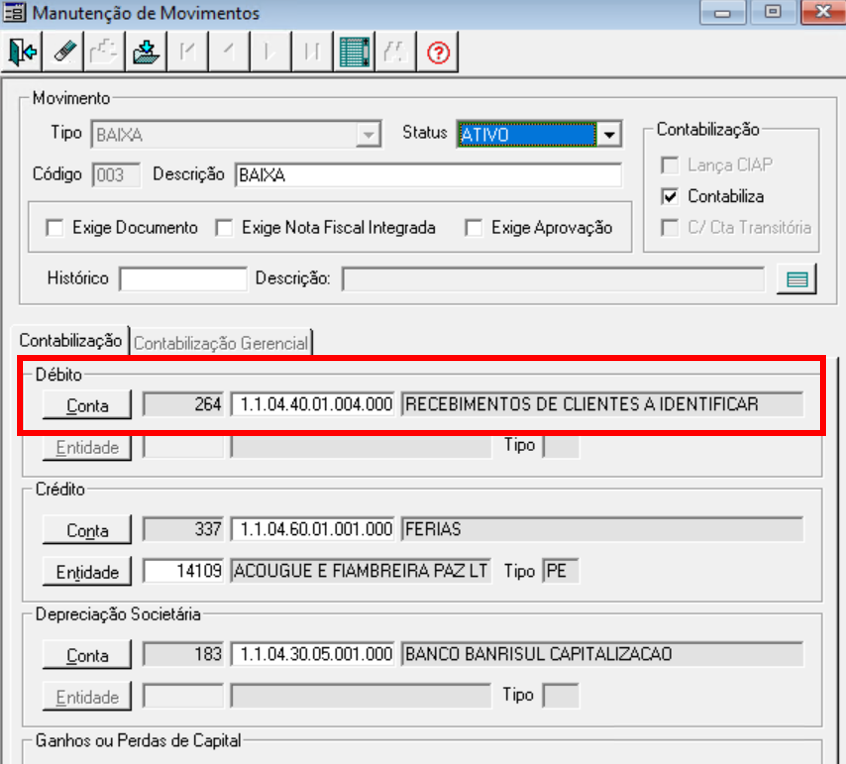Switch to Contabilização Gerencial tab
This screenshot has width=846, height=764.
tap(221, 343)
